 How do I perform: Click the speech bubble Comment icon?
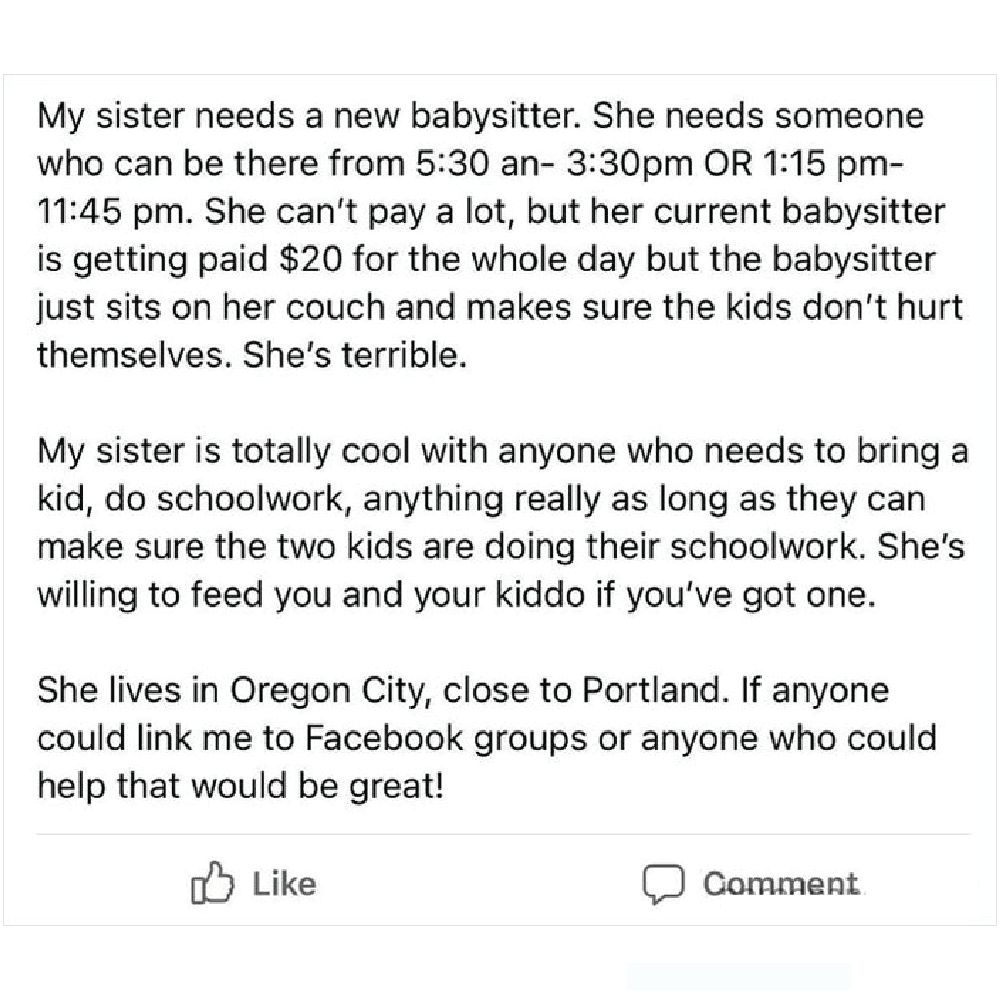pyautogui.click(x=661, y=885)
